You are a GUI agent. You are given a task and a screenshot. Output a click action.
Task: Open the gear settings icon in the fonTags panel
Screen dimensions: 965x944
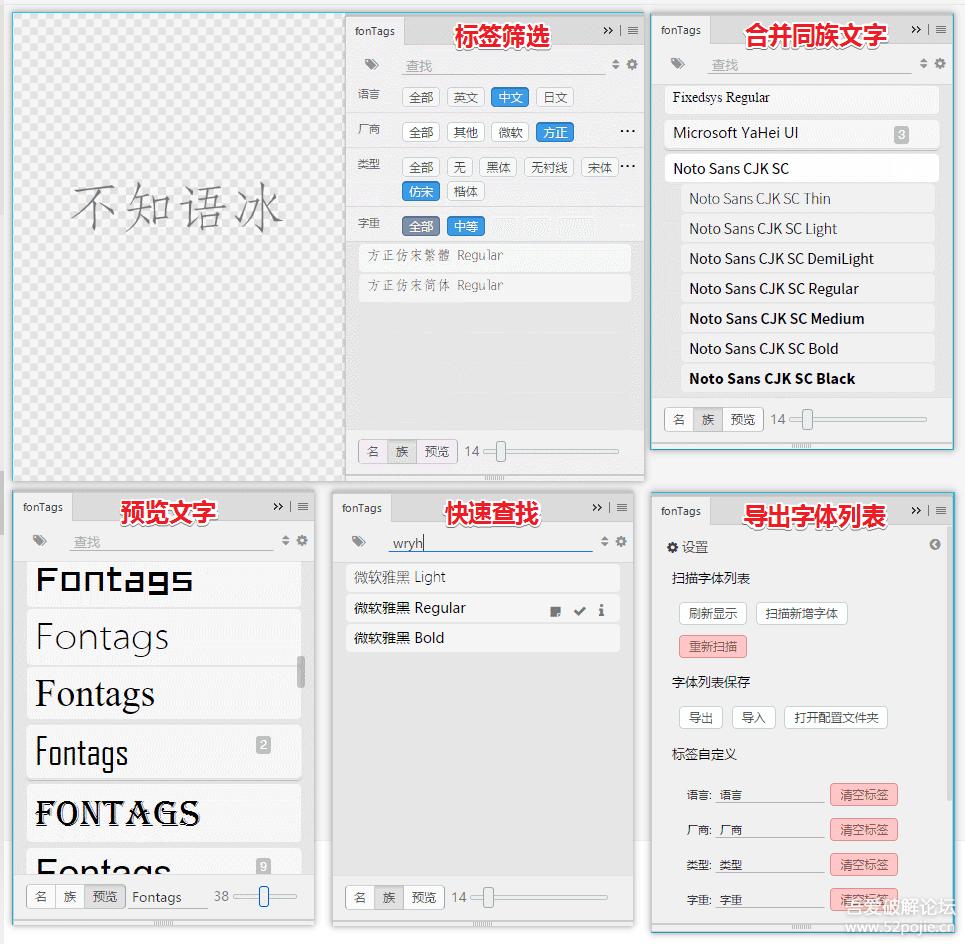pyautogui.click(x=631, y=64)
